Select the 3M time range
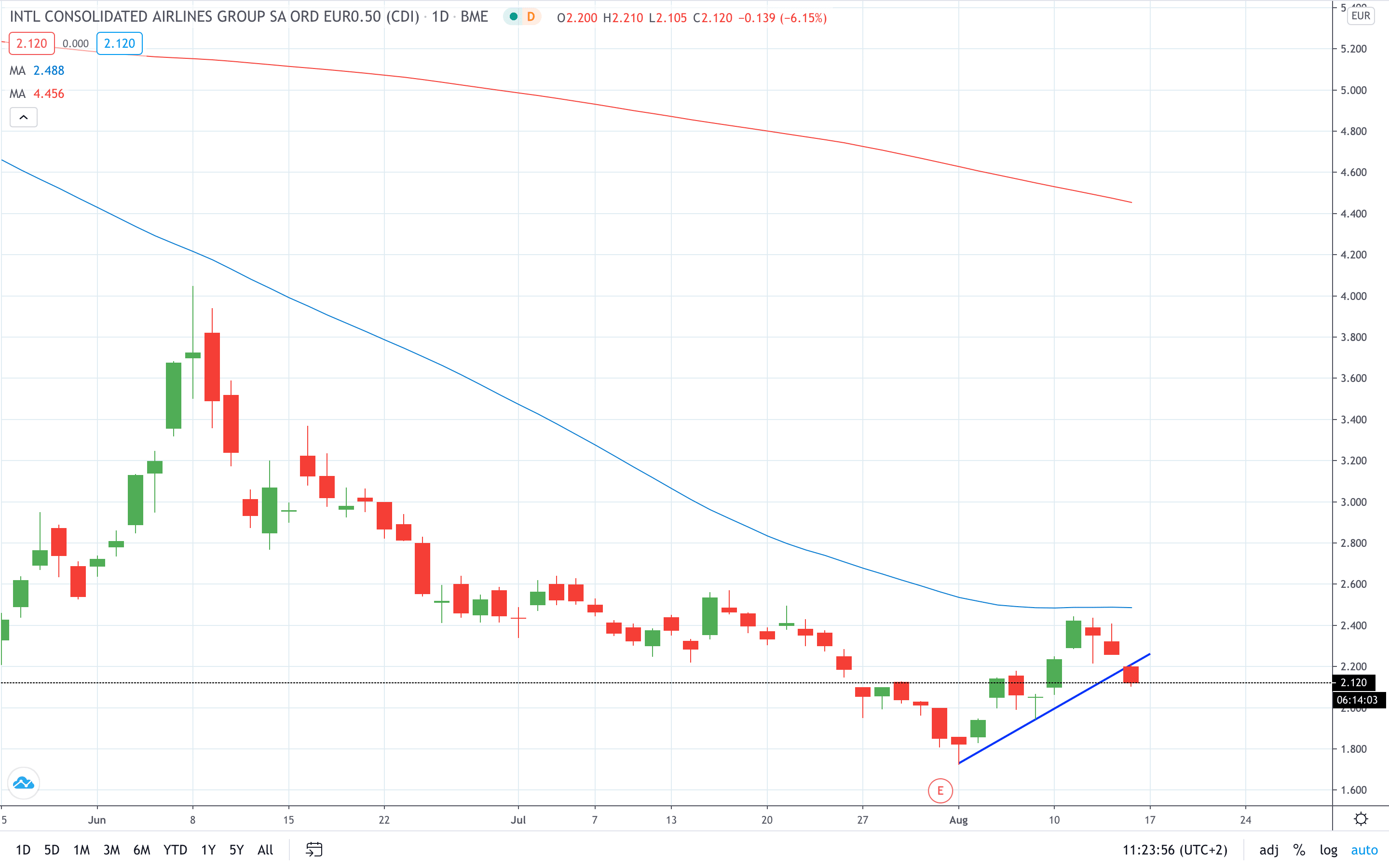The image size is (1389, 868). pos(111,850)
